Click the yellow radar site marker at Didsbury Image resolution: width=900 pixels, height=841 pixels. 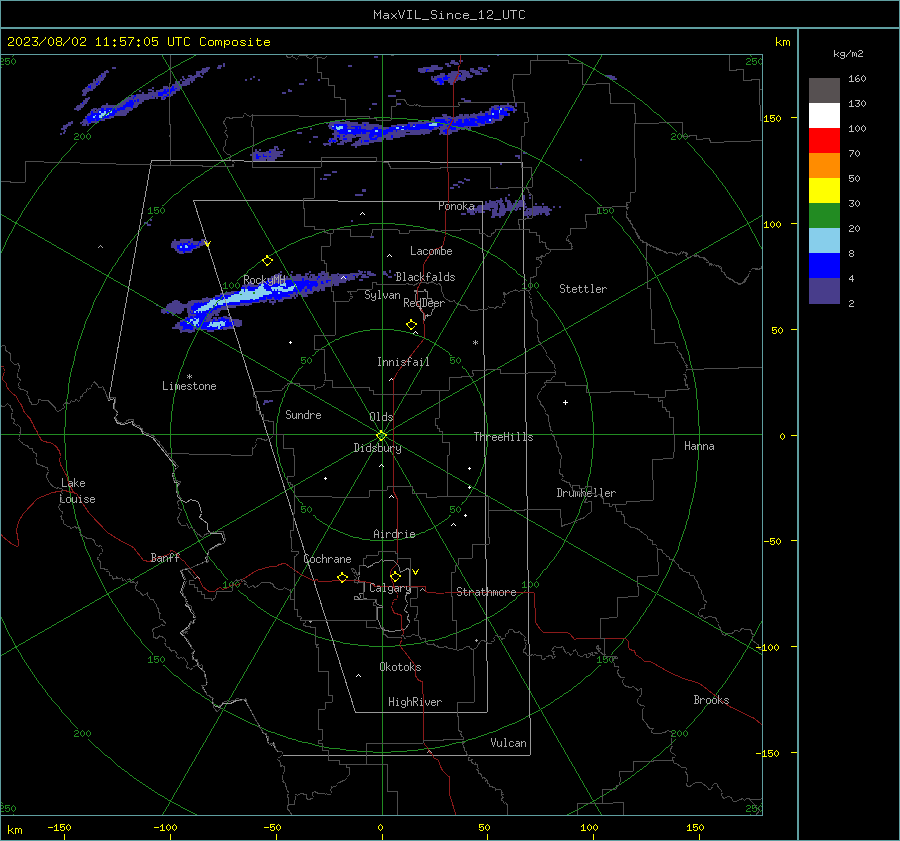(x=382, y=436)
